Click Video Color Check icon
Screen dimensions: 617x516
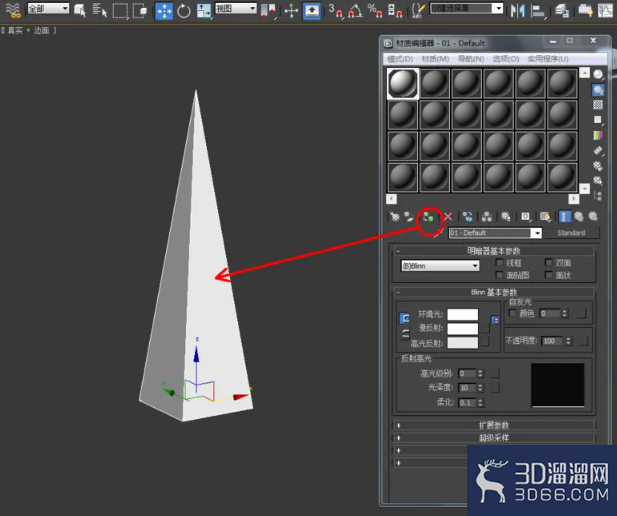tap(598, 135)
